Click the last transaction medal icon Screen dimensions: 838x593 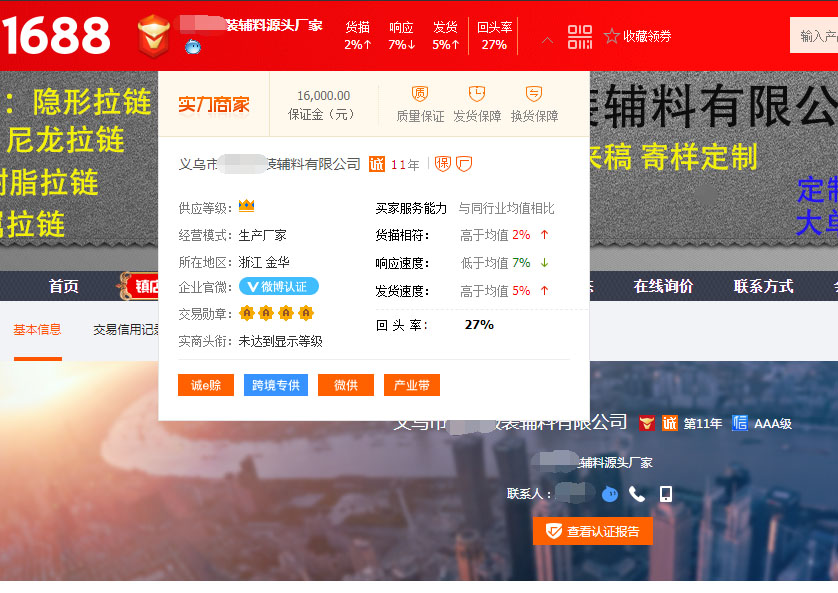tap(306, 313)
